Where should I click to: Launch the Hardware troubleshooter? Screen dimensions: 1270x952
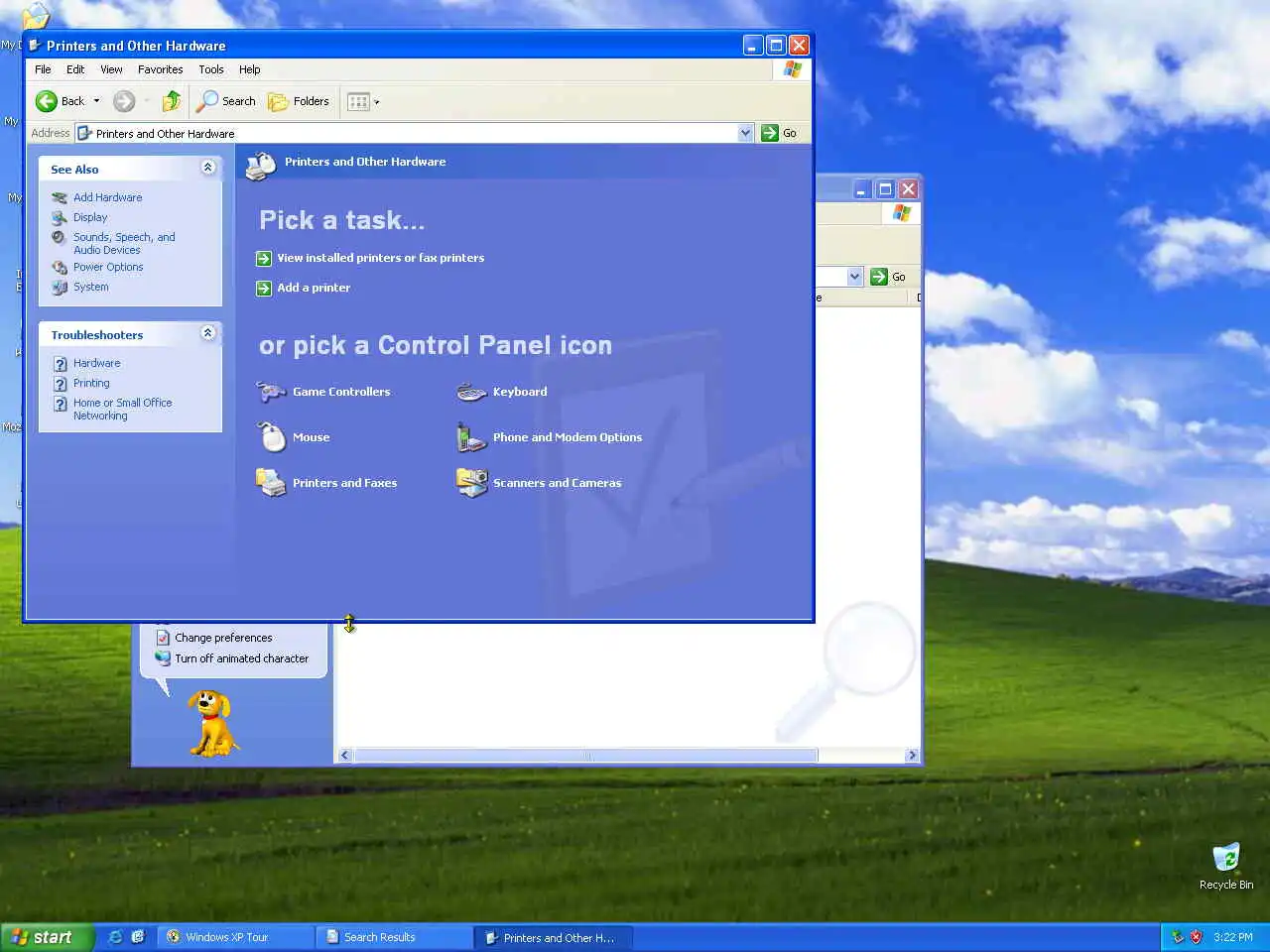tap(96, 363)
